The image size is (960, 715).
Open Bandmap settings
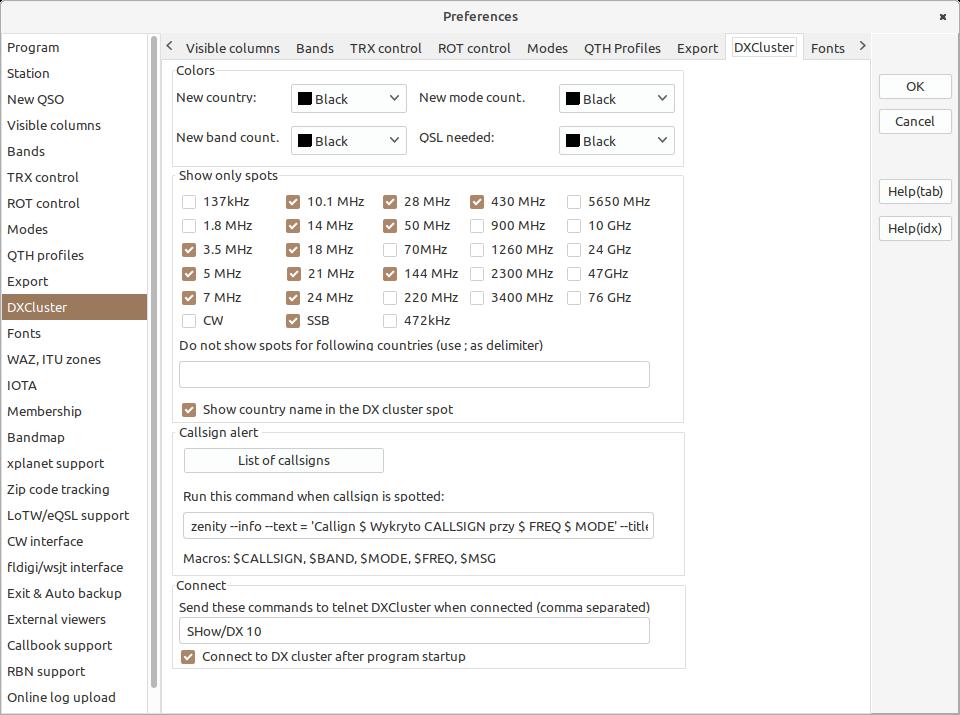75,438
